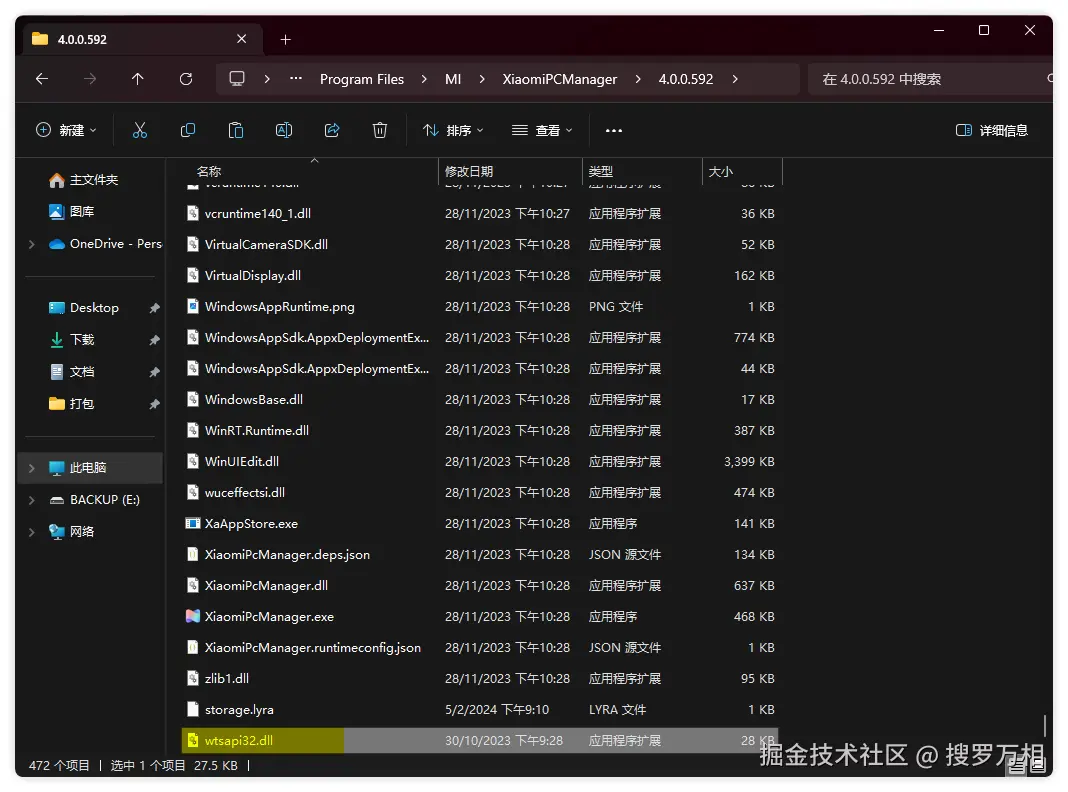Click the Paste clipboard icon

(x=236, y=130)
